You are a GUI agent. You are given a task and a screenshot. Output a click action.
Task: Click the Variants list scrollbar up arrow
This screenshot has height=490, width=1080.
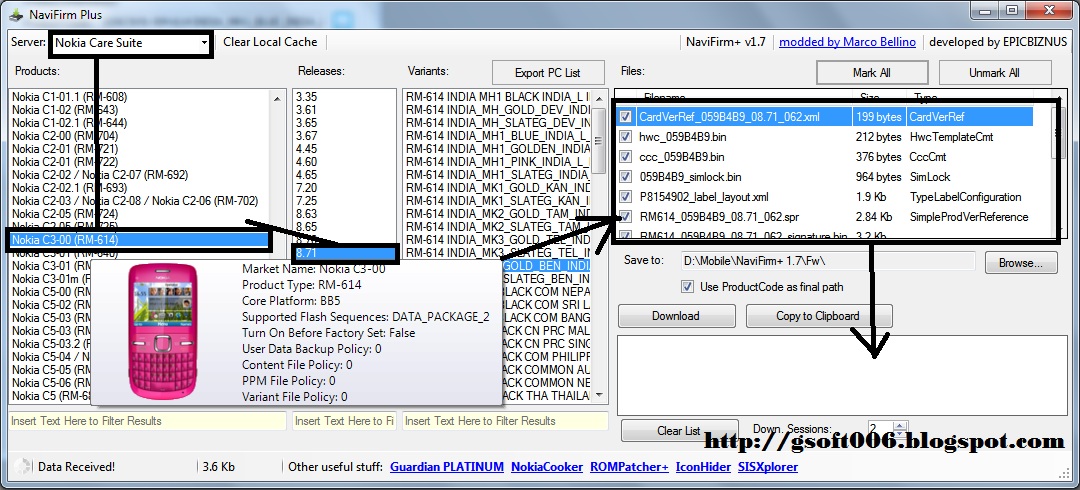[x=599, y=97]
